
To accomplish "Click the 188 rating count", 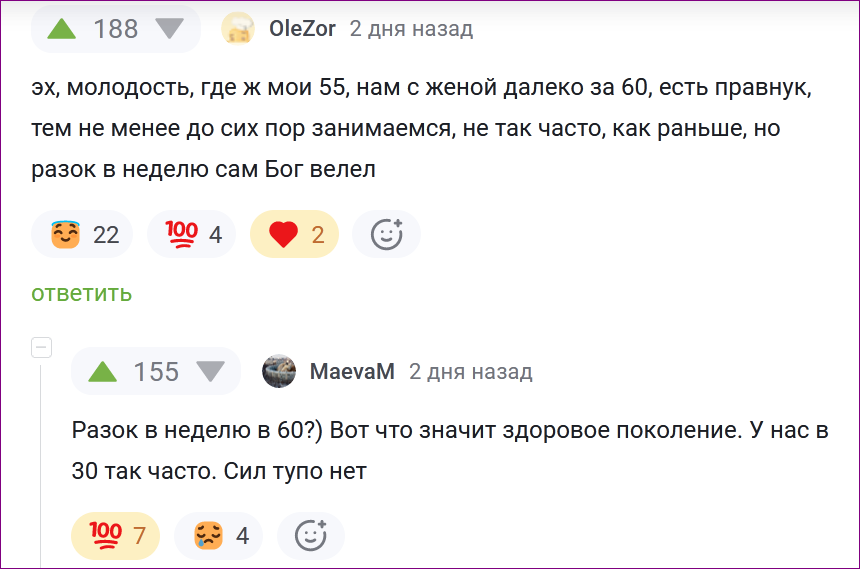I will click(x=116, y=29).
